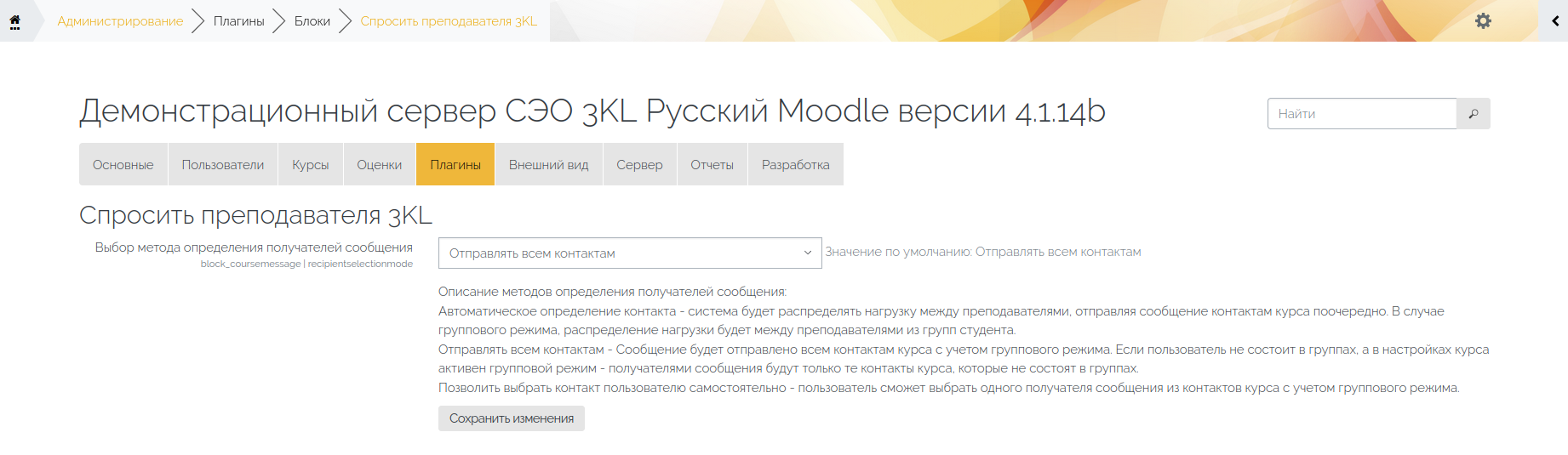This screenshot has height=455, width=1568.
Task: Switch to the Основные tab
Action: 123,165
